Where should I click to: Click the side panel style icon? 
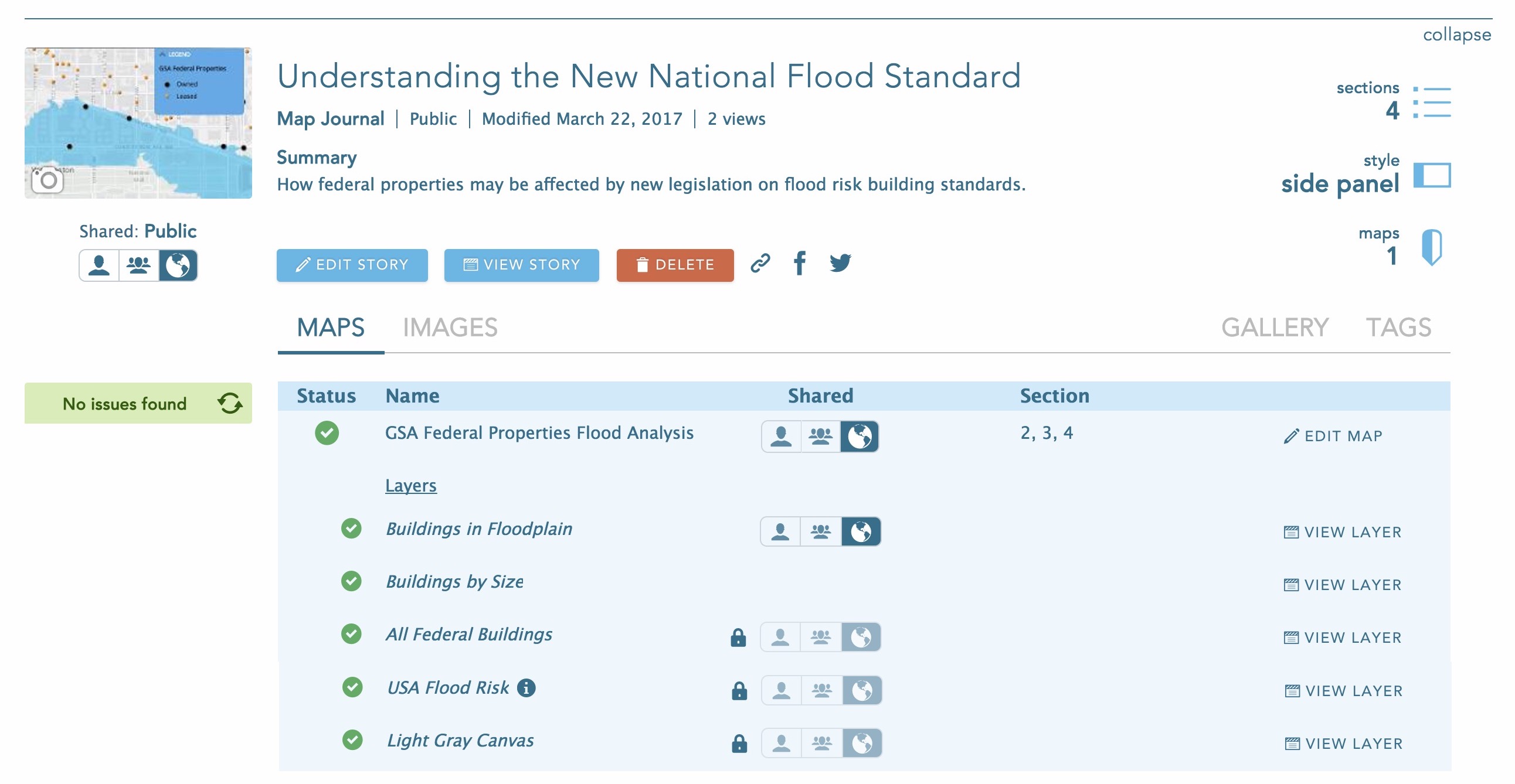tap(1432, 175)
